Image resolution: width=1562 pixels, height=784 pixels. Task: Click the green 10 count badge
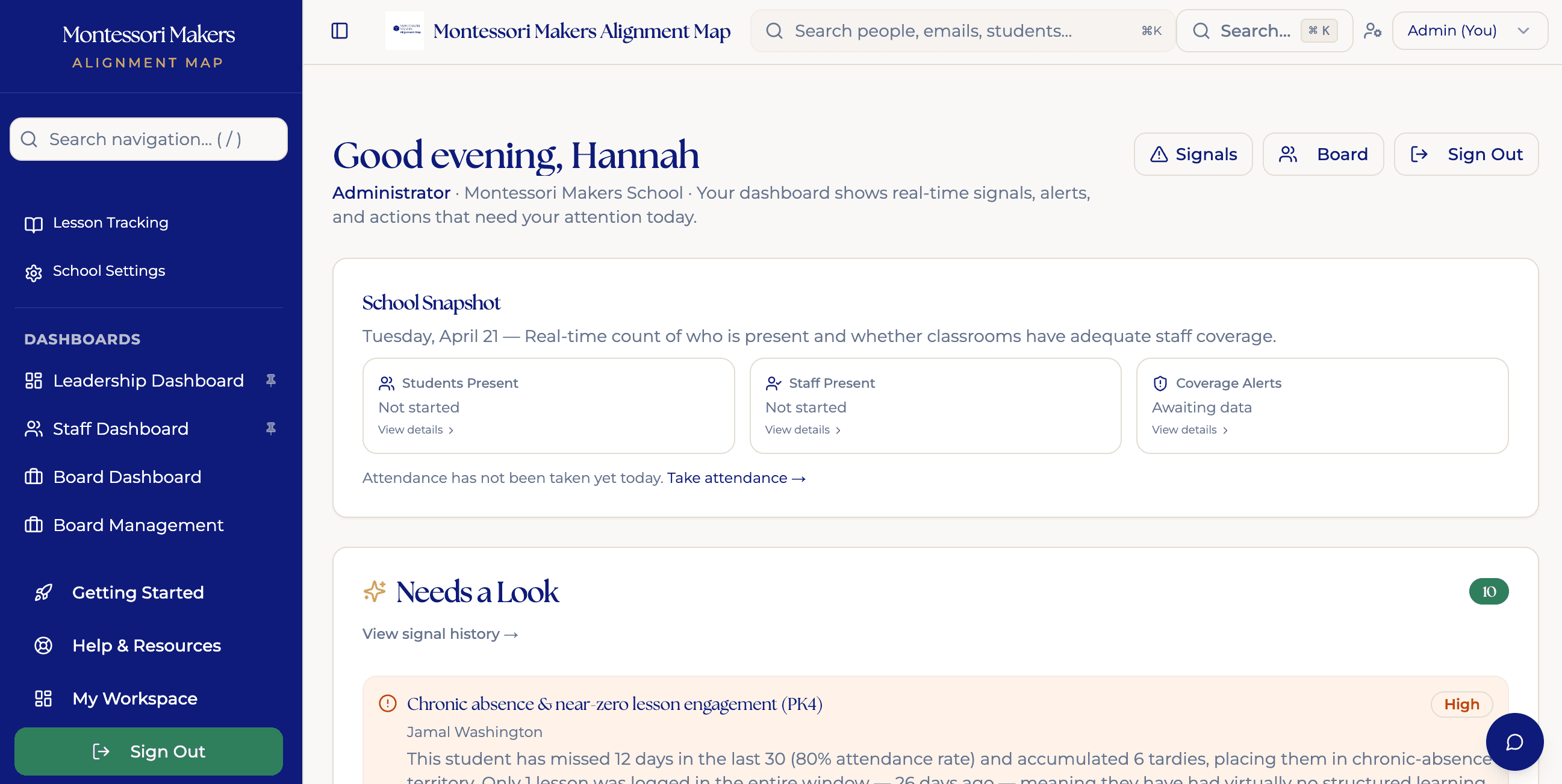1489,591
